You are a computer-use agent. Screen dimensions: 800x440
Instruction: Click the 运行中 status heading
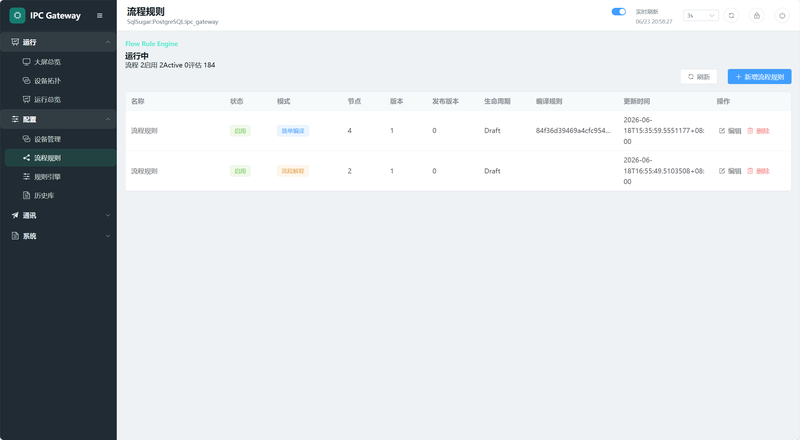[137, 56]
